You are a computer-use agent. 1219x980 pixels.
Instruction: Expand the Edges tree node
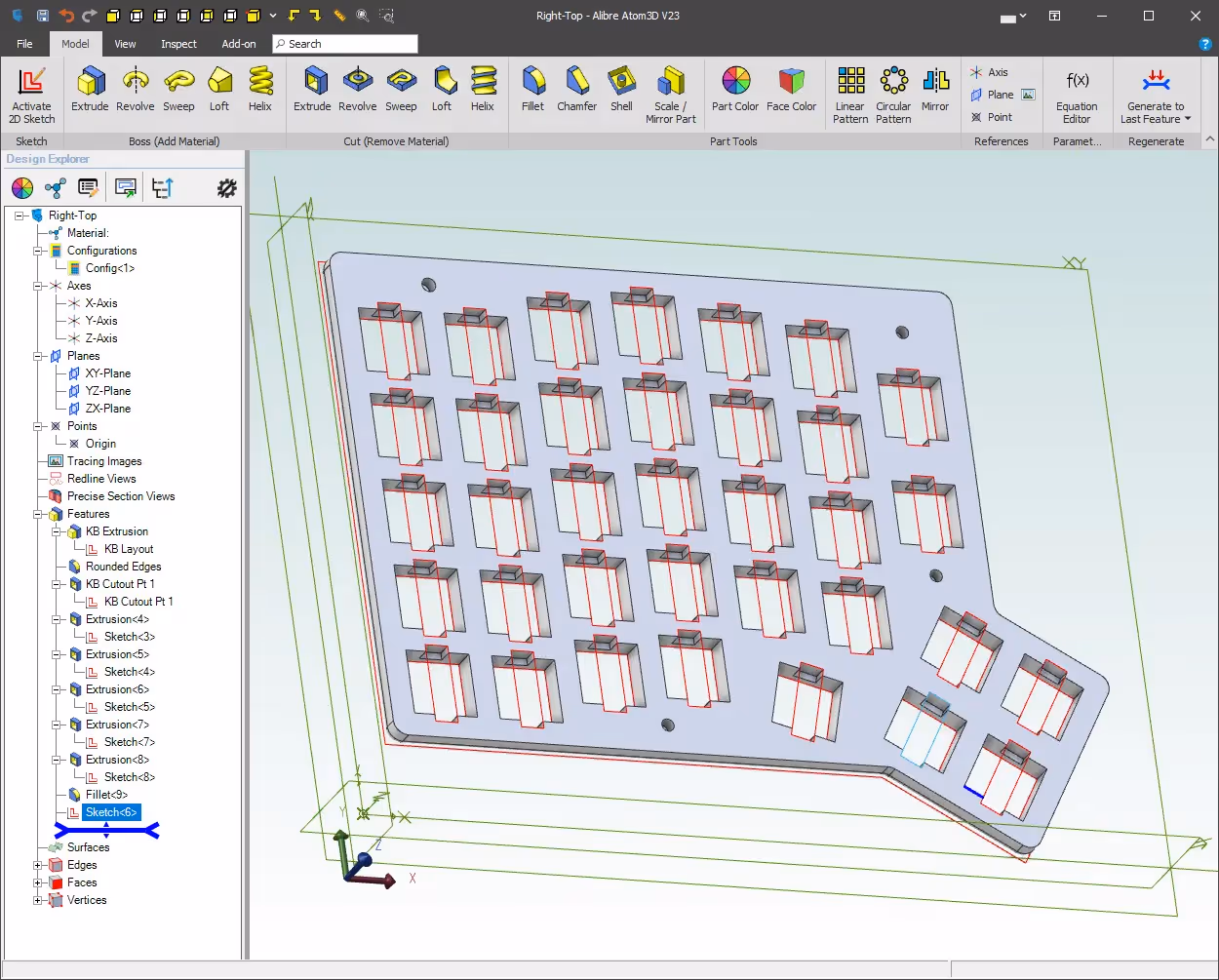(38, 865)
